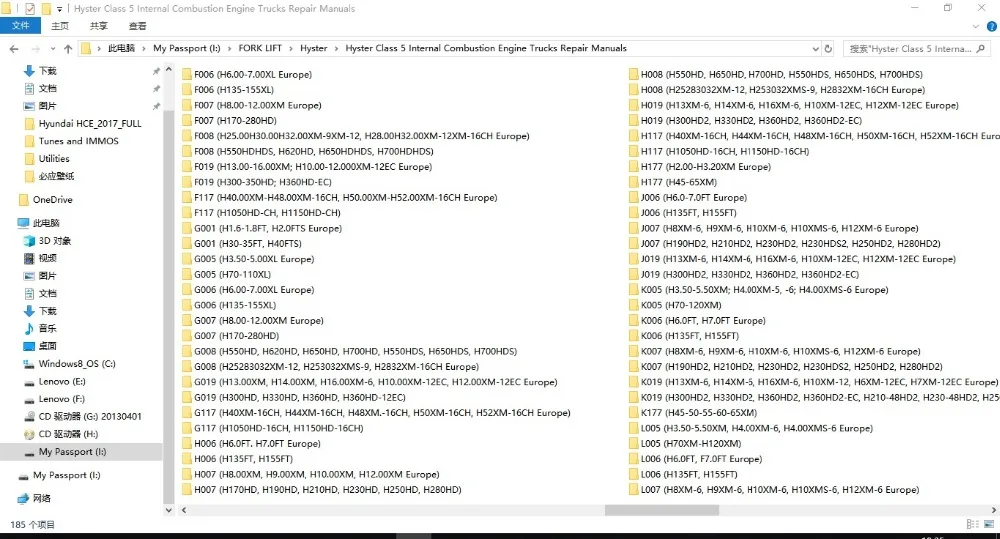Click navigation pane scroll down arrow

tap(168, 510)
